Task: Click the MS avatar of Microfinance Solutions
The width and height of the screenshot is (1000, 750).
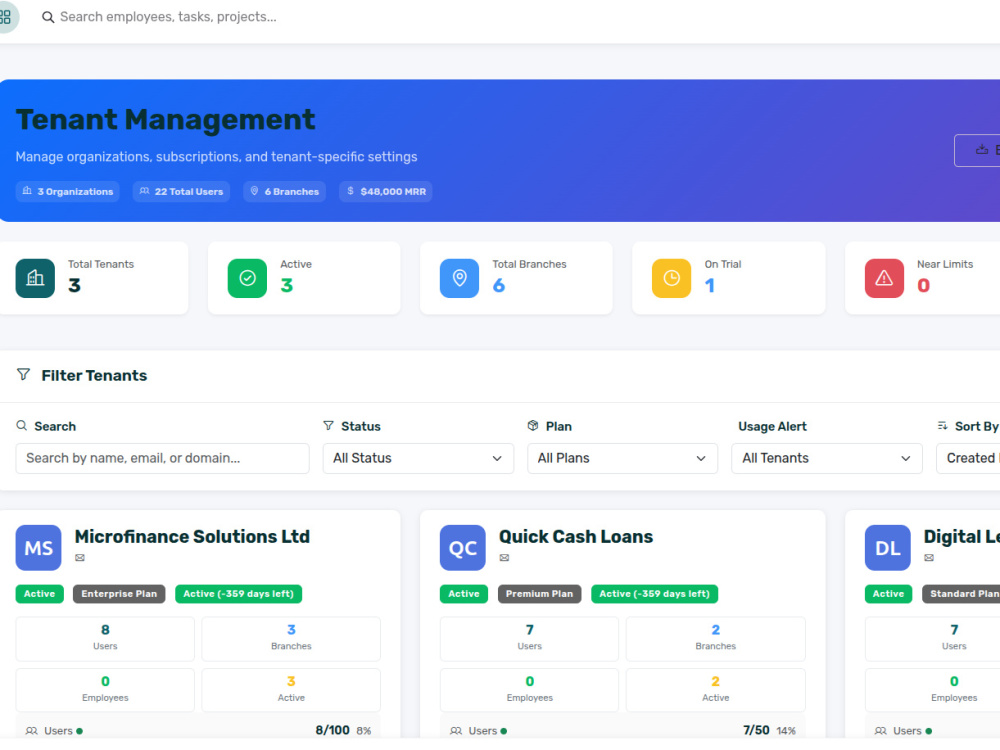Action: point(39,548)
